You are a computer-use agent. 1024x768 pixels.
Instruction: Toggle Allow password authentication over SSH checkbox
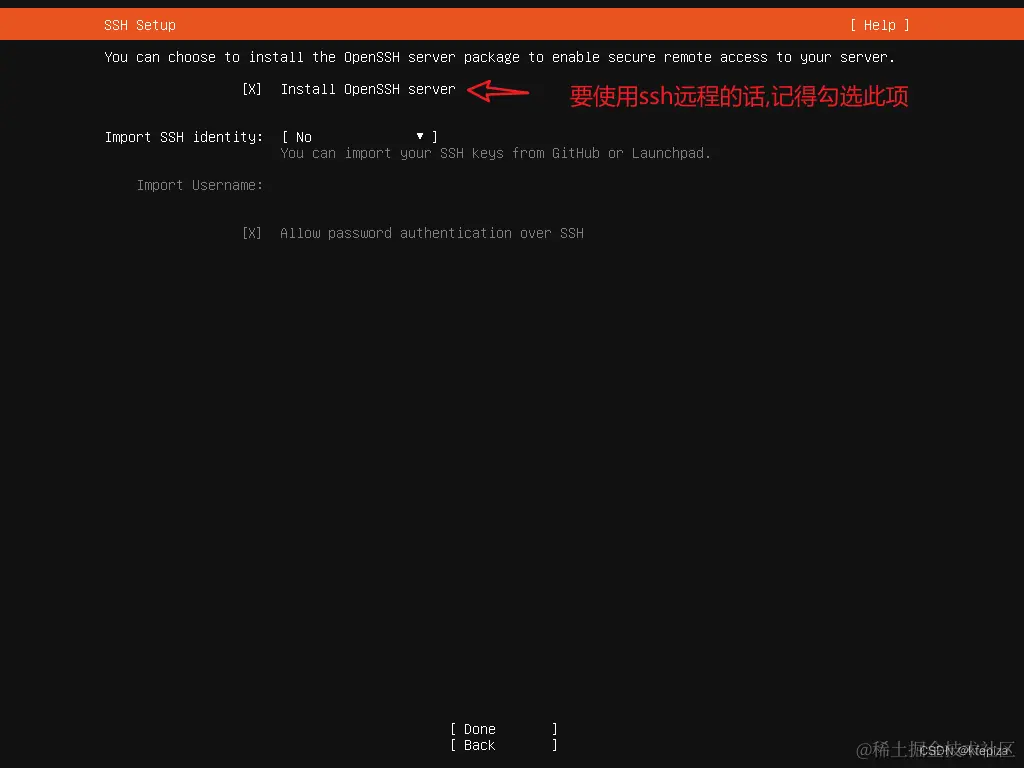point(251,233)
